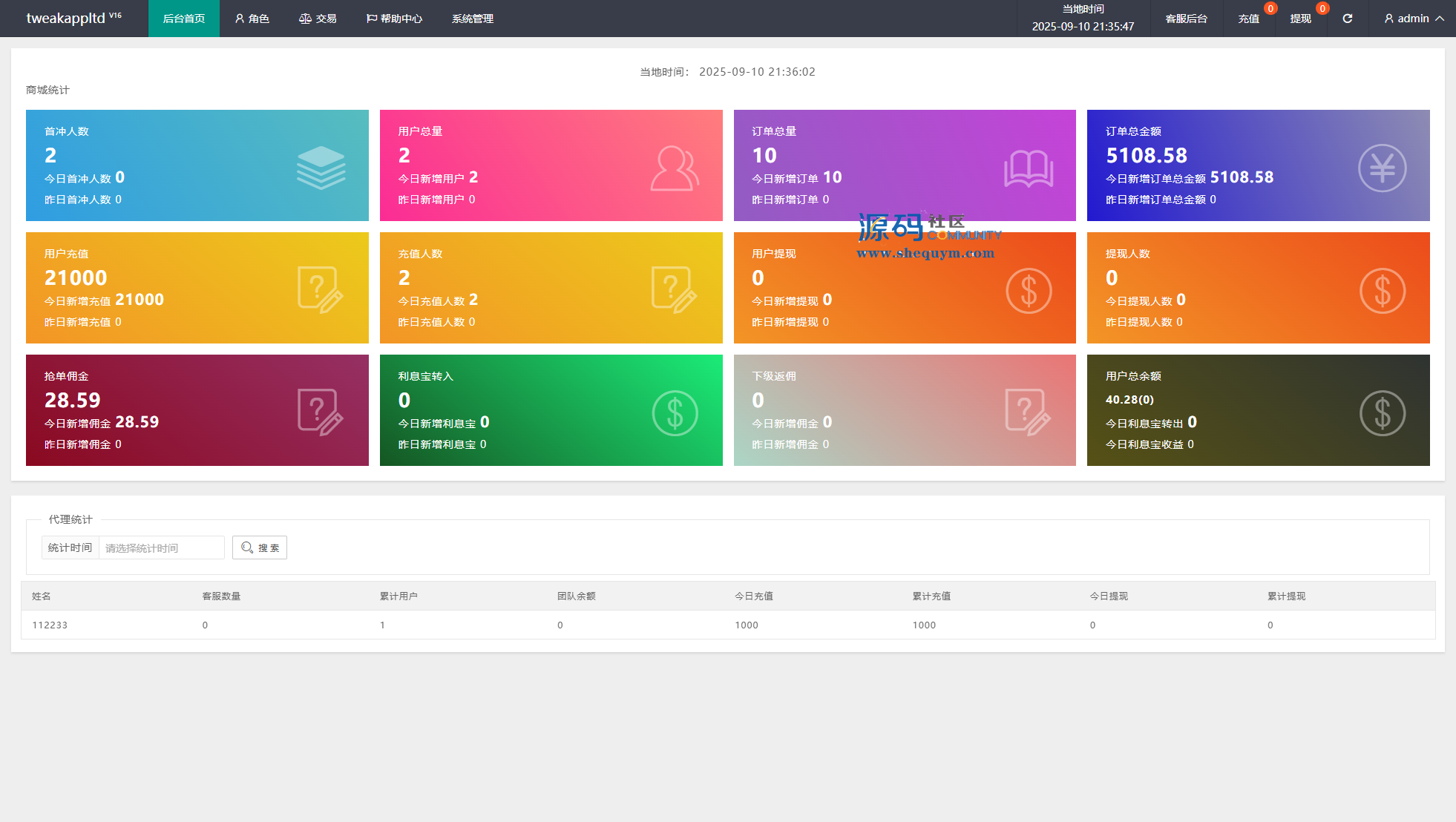Screen dimensions: 1456x822
Task: Click the open book icon in 订单总量 card
Action: tap(1028, 168)
